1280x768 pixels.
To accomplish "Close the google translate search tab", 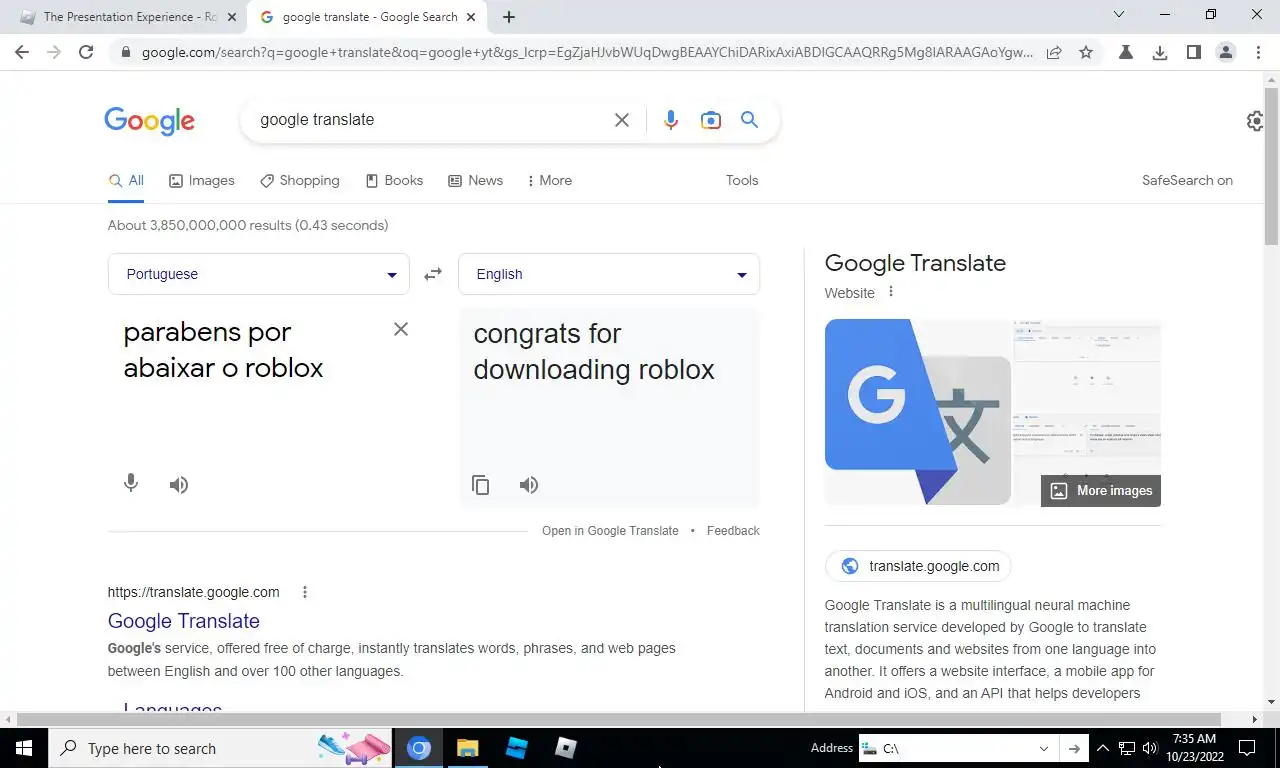I will pyautogui.click(x=472, y=17).
